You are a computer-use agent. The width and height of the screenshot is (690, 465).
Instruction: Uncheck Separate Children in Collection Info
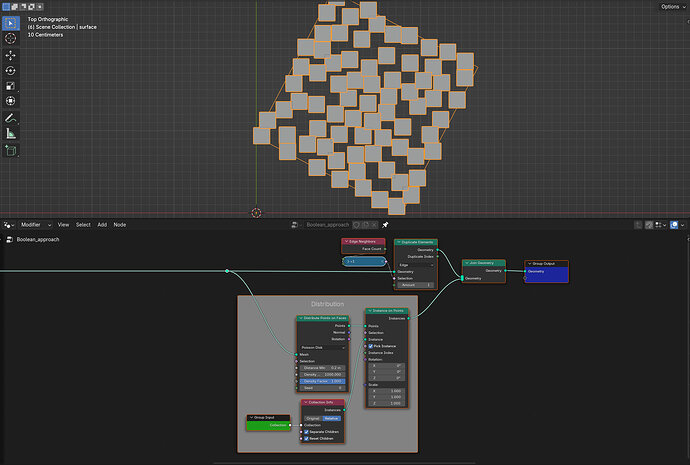[307, 432]
